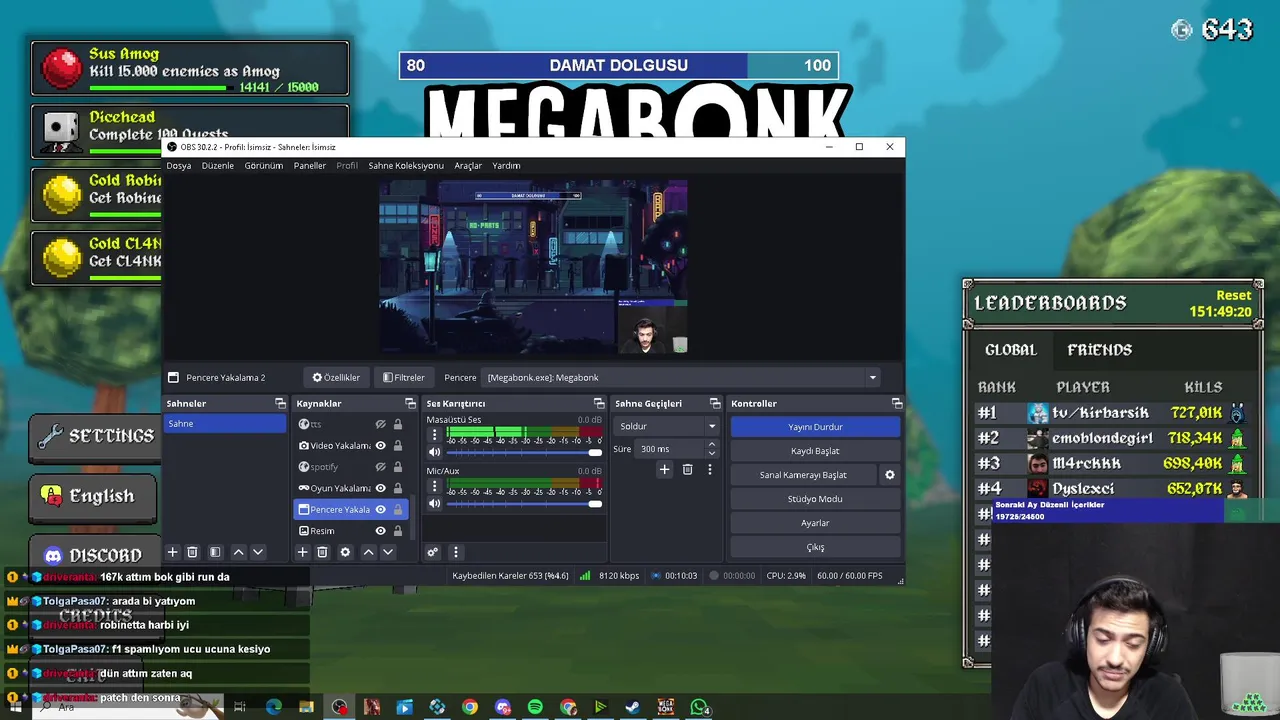
Task: Enable Stüdyo Modu button
Action: [815, 499]
